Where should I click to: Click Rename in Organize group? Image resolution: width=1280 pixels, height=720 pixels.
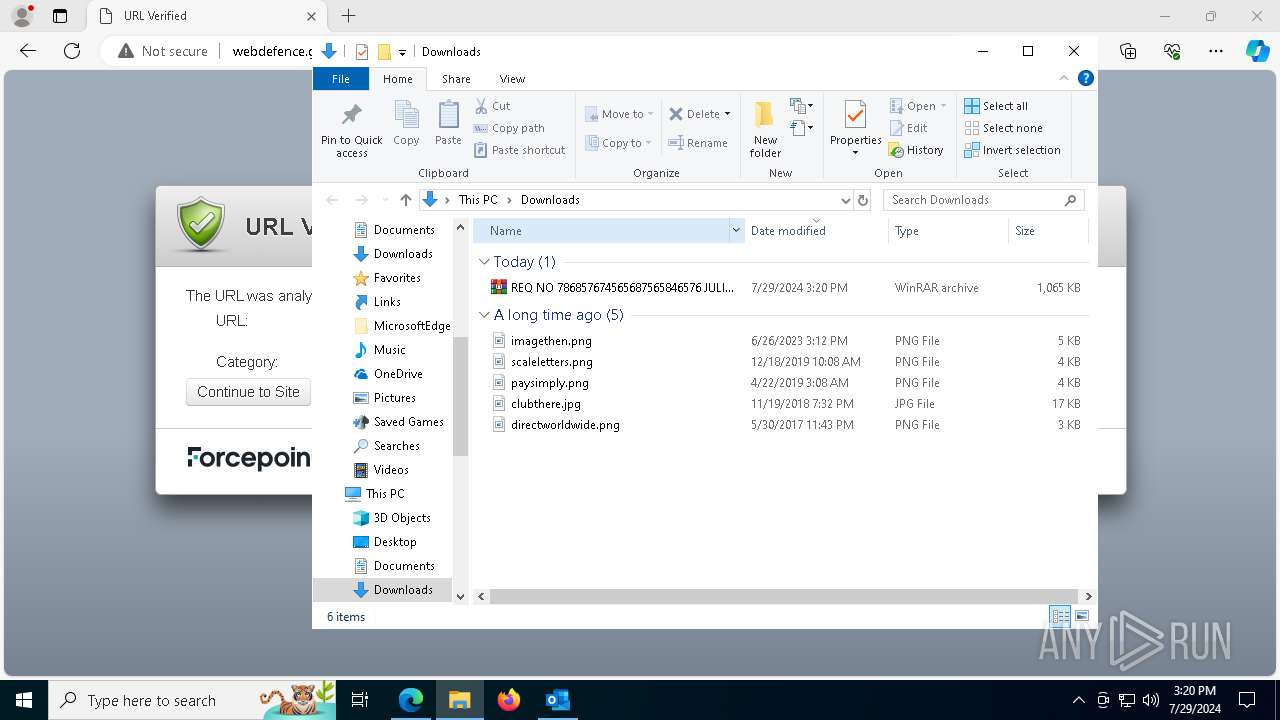click(698, 143)
